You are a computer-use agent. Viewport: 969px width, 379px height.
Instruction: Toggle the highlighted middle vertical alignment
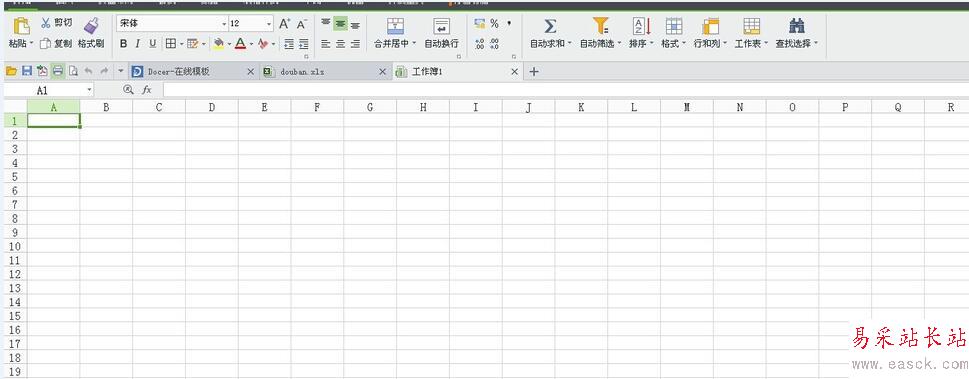coord(341,23)
